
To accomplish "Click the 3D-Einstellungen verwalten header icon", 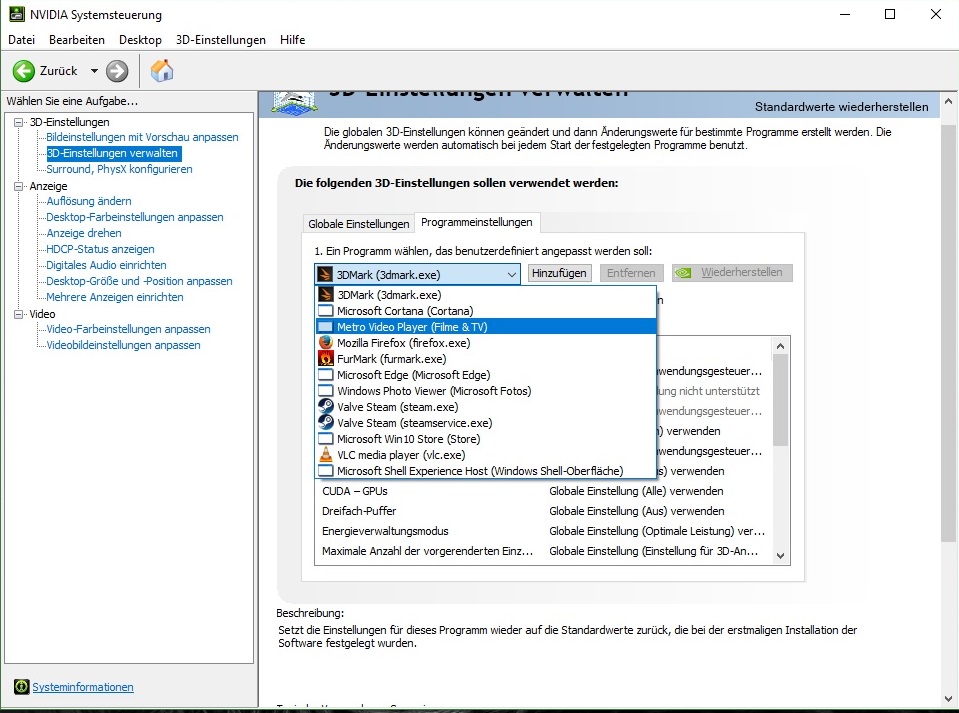I will pos(294,102).
